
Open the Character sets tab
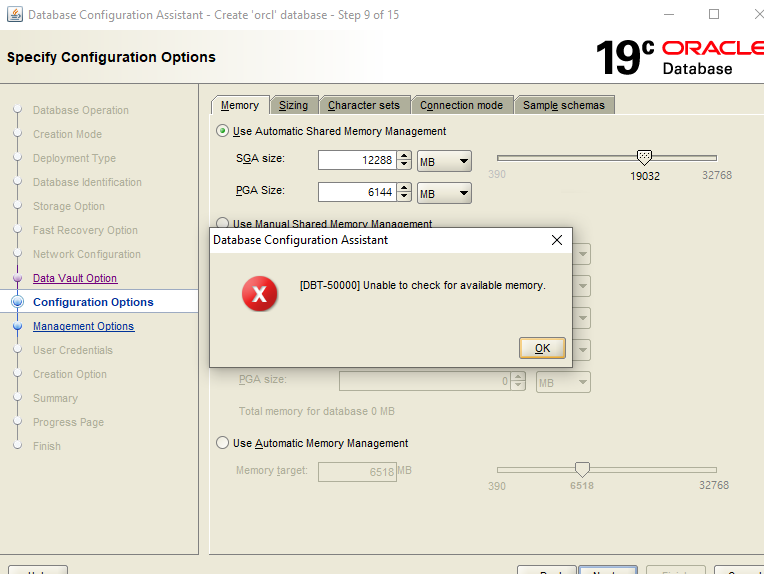pyautogui.click(x=363, y=105)
